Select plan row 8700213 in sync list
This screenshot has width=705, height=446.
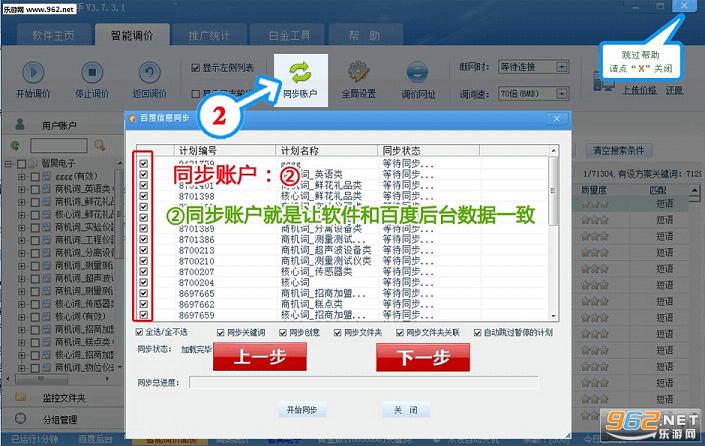(343, 250)
